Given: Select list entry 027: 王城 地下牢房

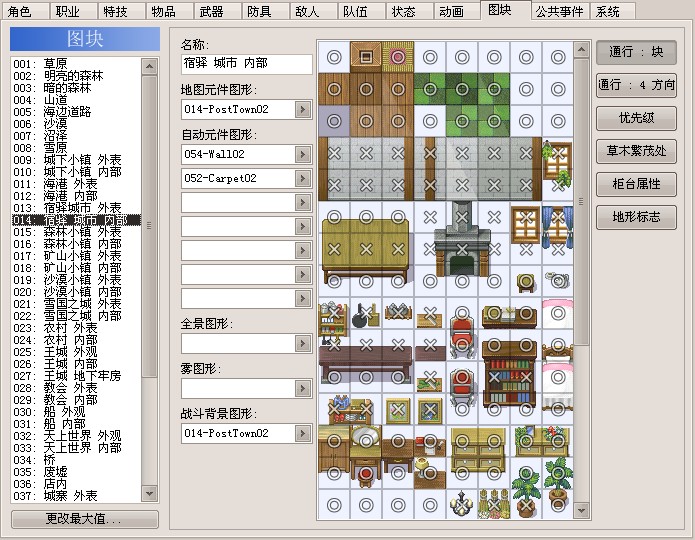Looking at the screenshot, I should pos(77,376).
